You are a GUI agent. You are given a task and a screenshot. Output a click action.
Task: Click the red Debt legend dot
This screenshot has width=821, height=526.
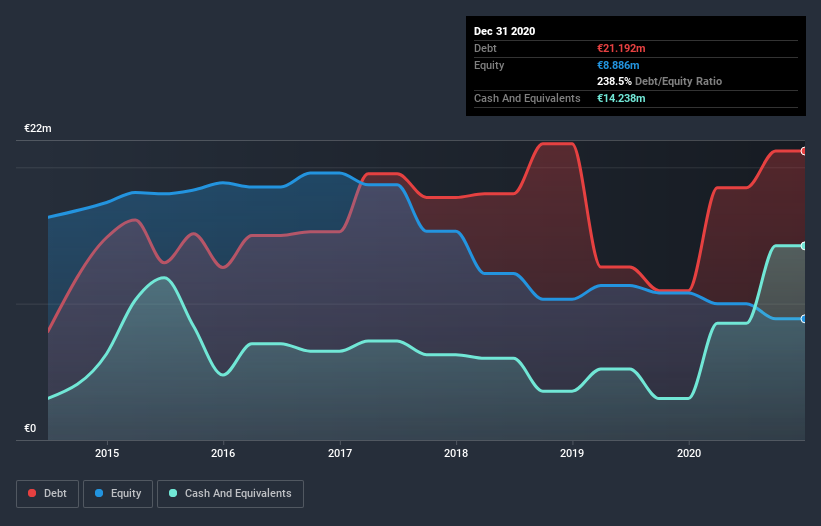(32, 493)
